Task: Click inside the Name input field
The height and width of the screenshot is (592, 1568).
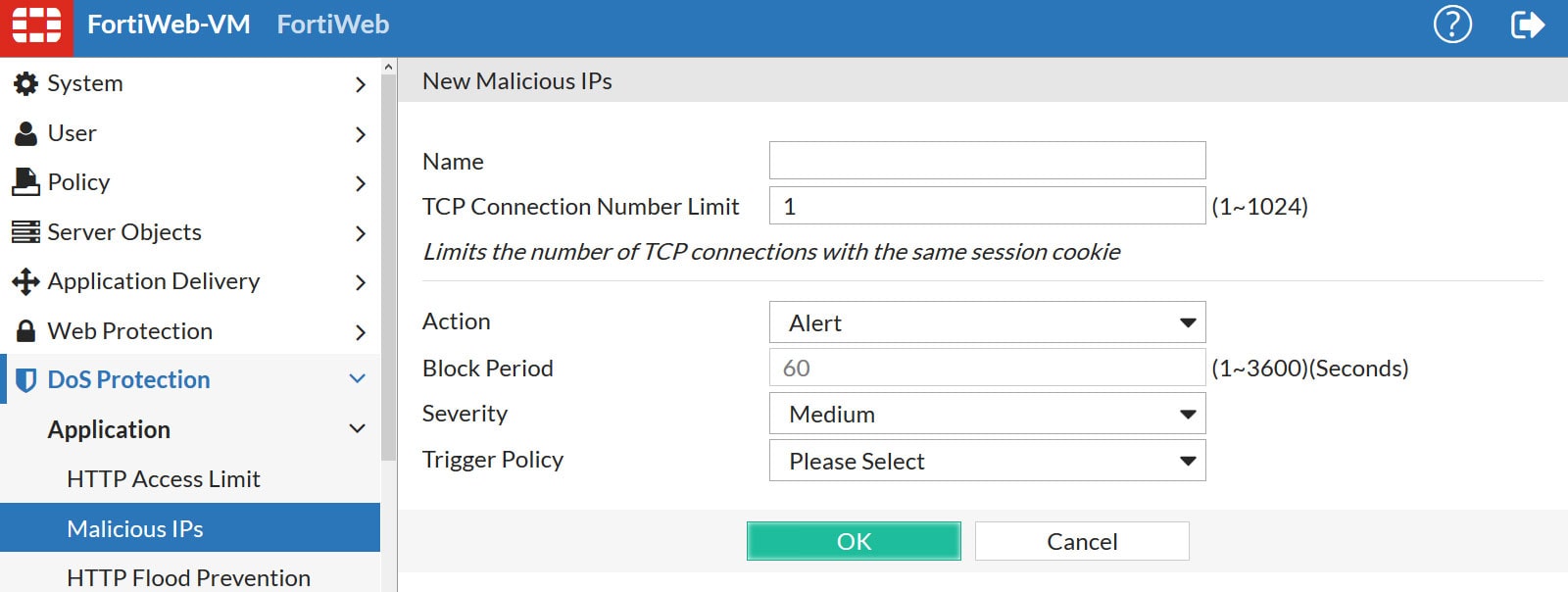Action: pos(986,160)
